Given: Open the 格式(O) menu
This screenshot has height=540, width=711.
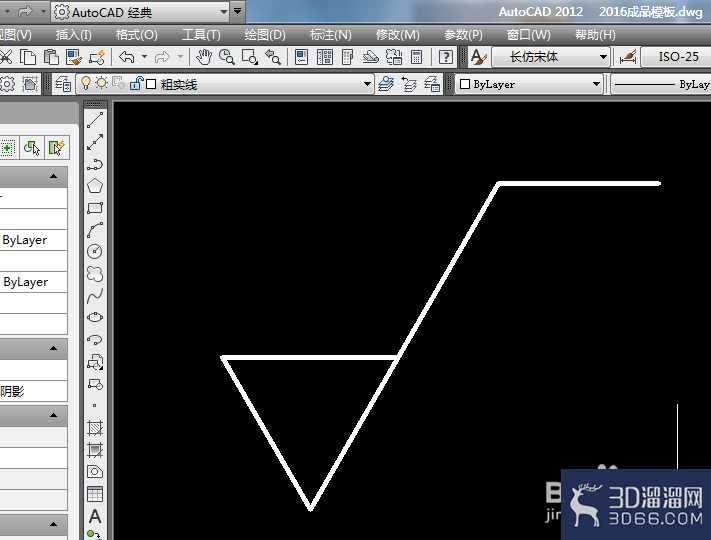Looking at the screenshot, I should tap(136, 35).
